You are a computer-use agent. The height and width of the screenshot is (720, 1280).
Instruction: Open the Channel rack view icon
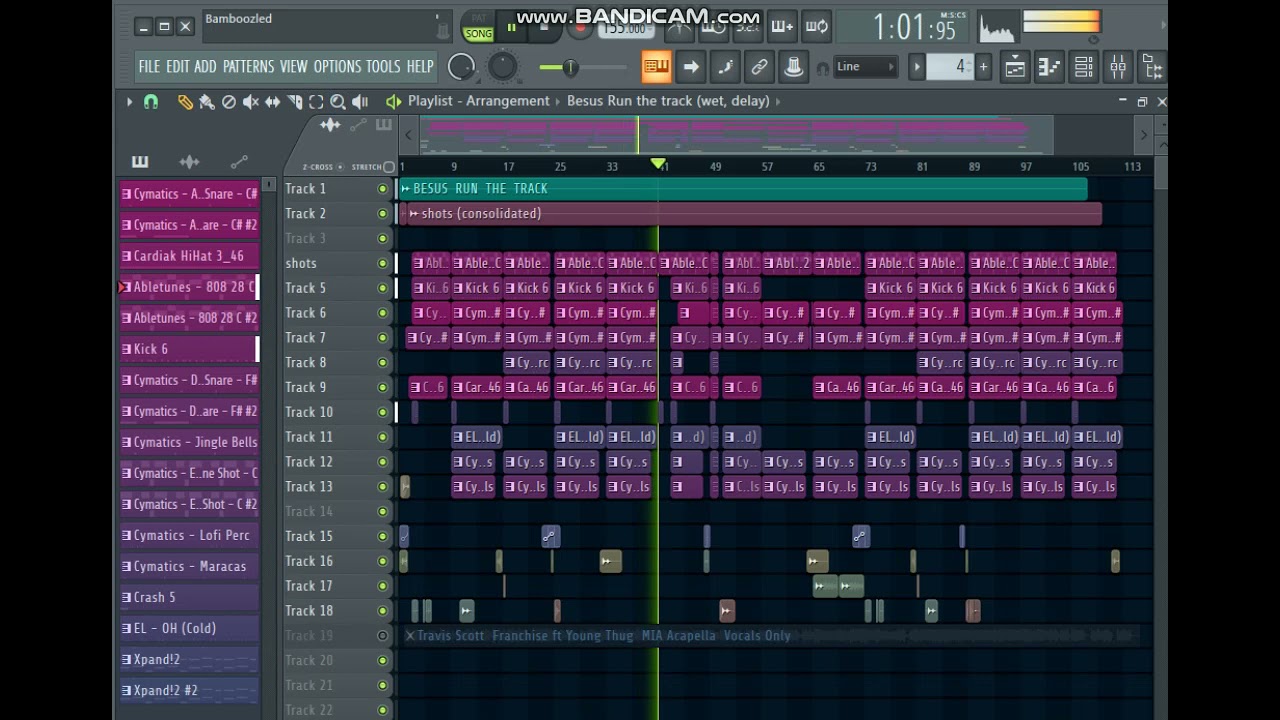pyautogui.click(x=1084, y=67)
